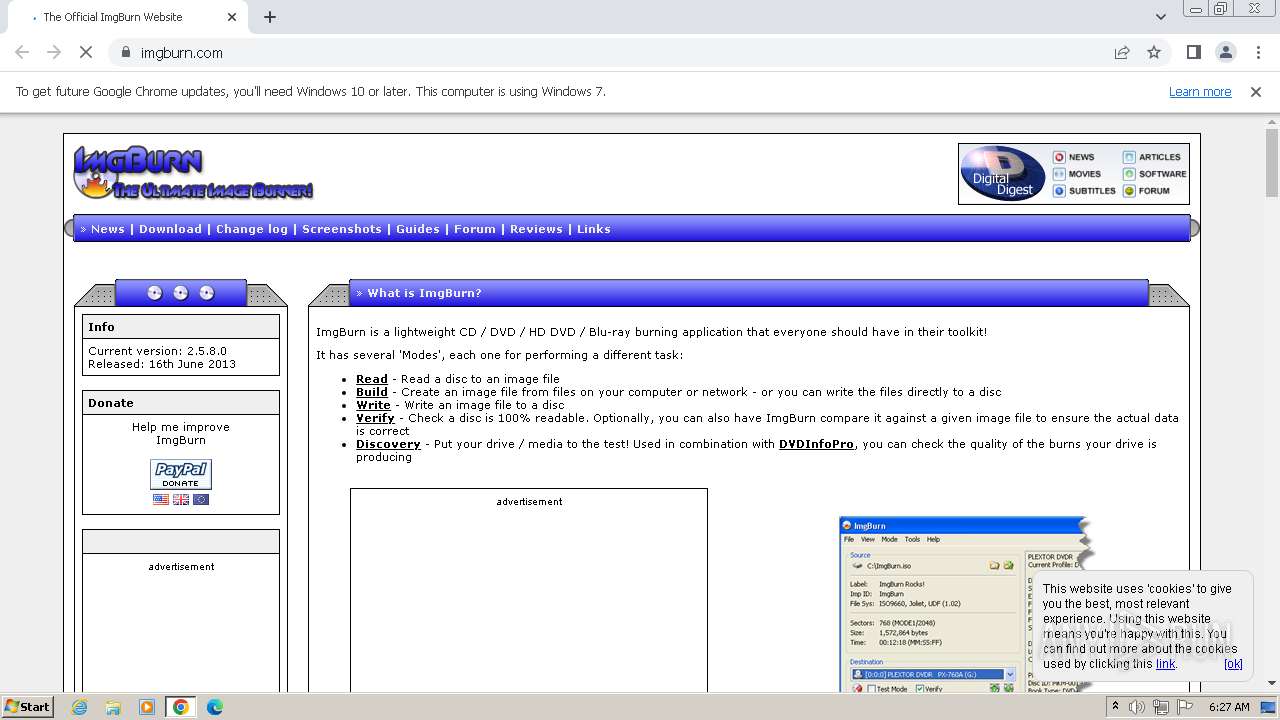The height and width of the screenshot is (720, 1280).
Task: Dismiss cookie notice with [ok]
Action: point(1233,663)
